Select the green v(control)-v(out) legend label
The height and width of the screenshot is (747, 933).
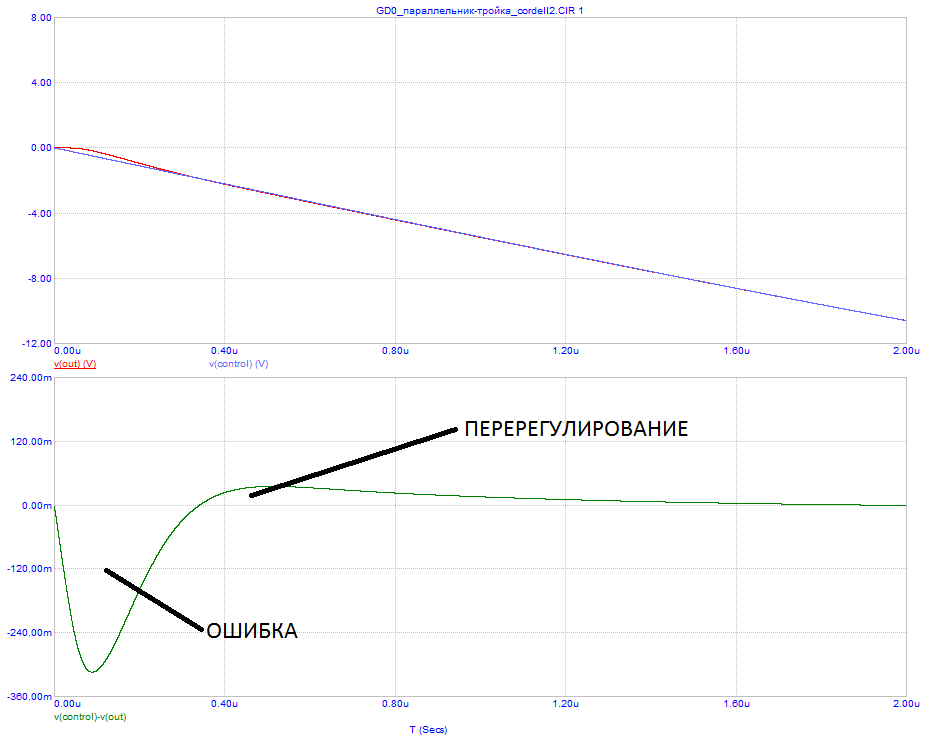[x=90, y=717]
